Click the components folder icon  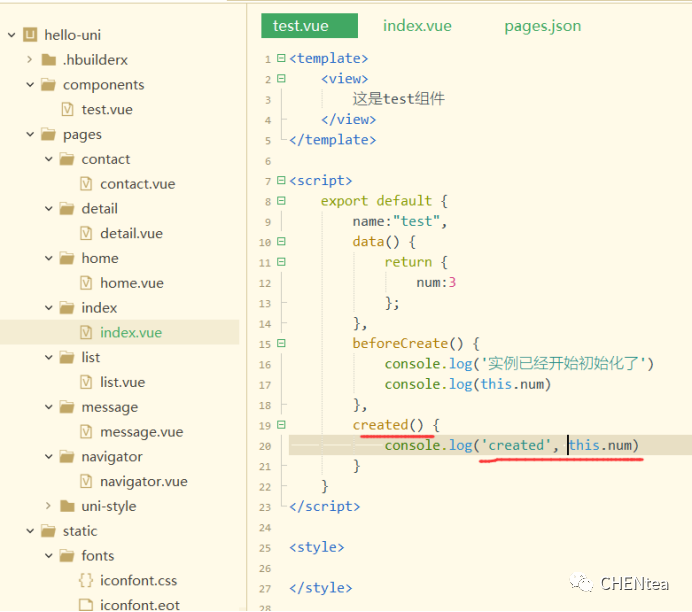click(49, 85)
